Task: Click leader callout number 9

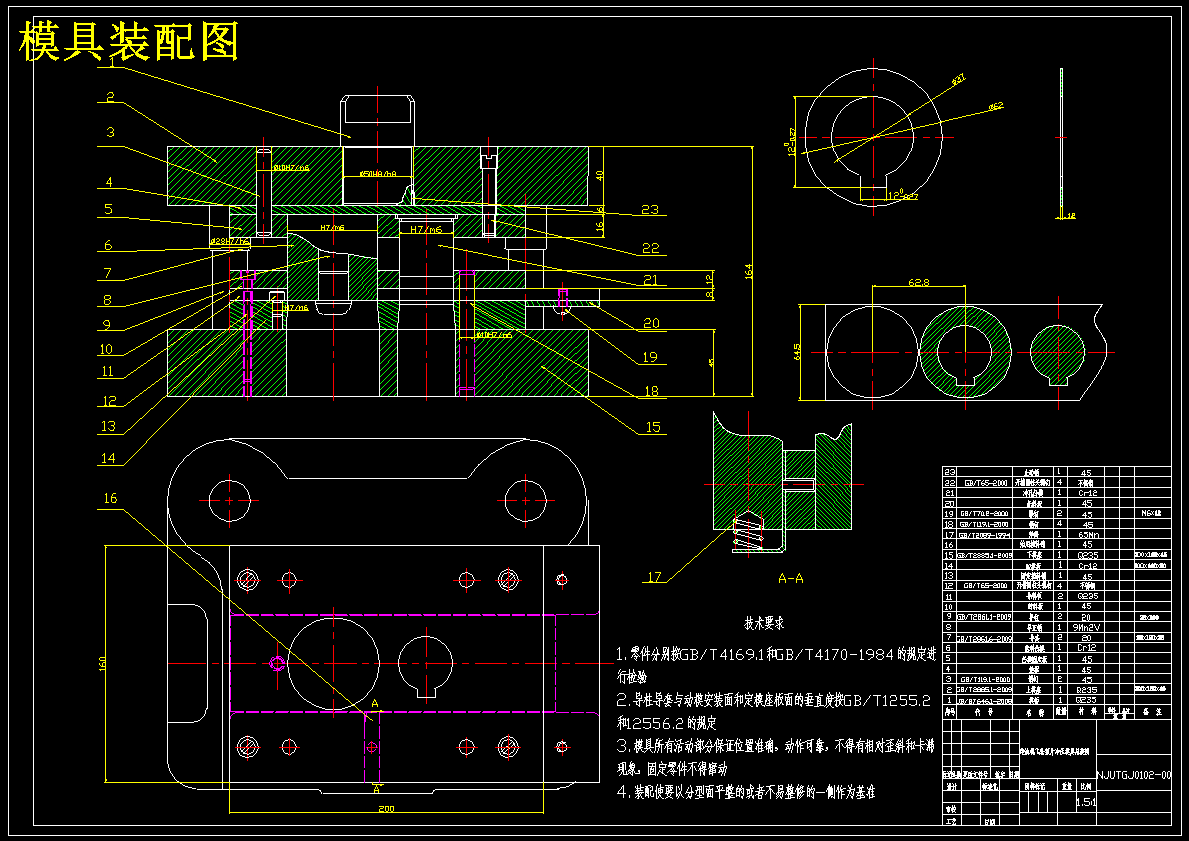Action: pos(107,325)
